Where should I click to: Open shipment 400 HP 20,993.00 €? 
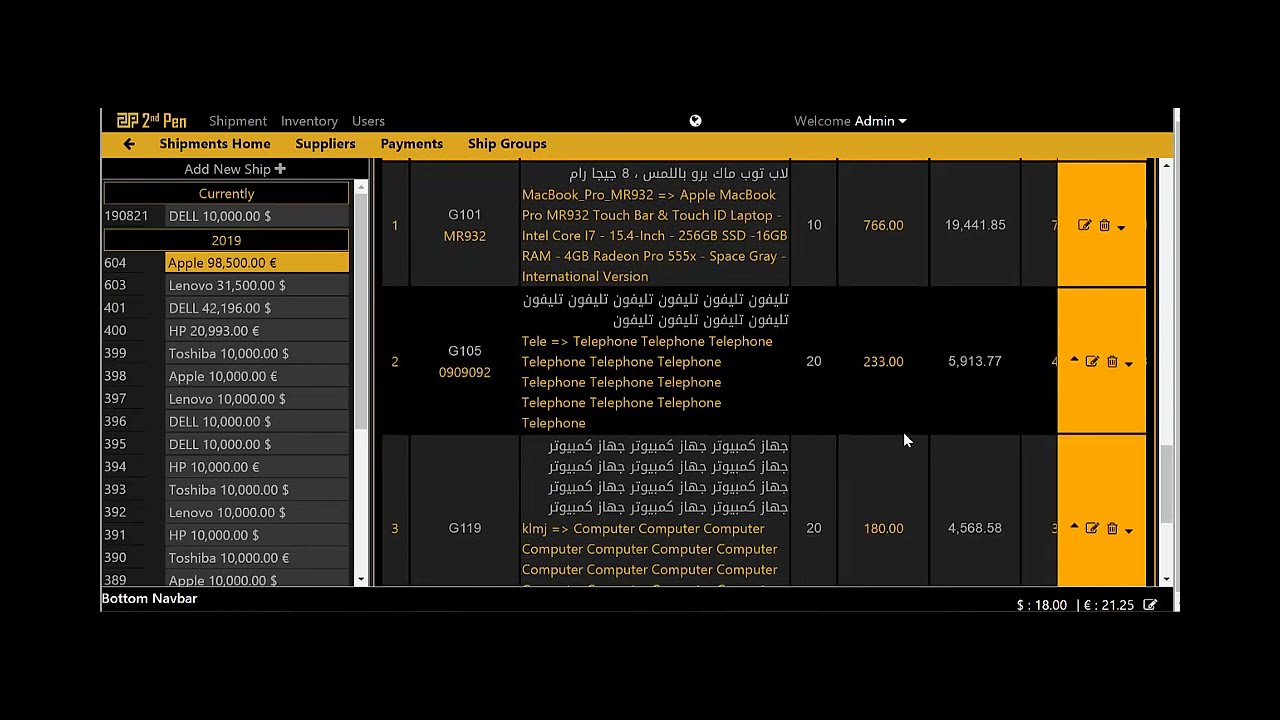click(x=226, y=331)
